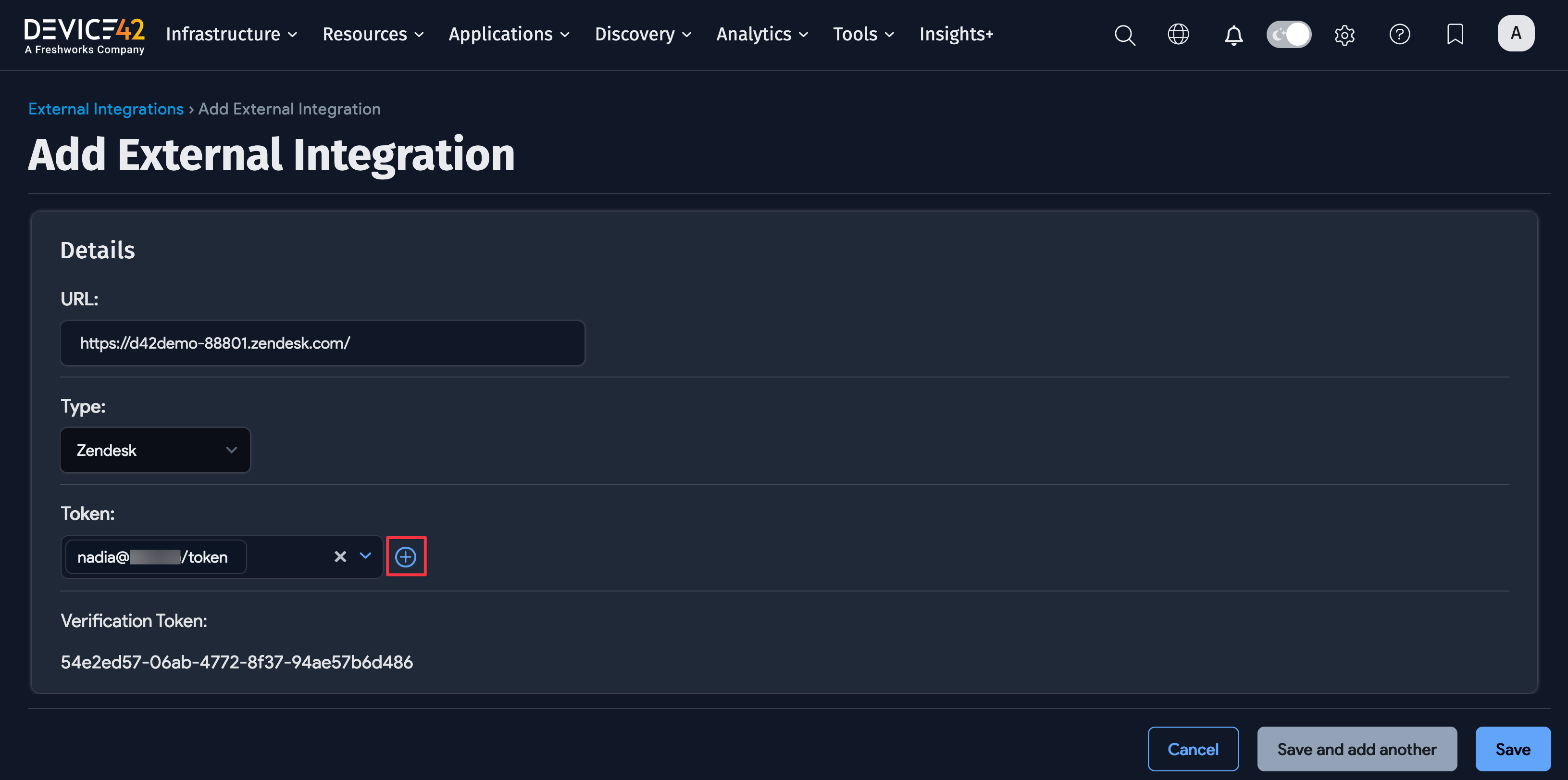Open the help question mark icon
The image size is (1568, 780).
click(1399, 35)
